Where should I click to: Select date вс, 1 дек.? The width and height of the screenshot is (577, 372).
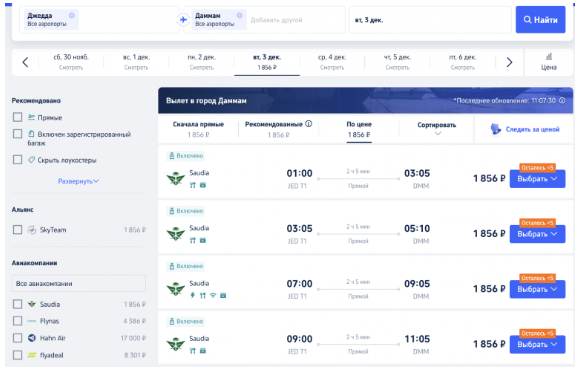[x=136, y=62]
